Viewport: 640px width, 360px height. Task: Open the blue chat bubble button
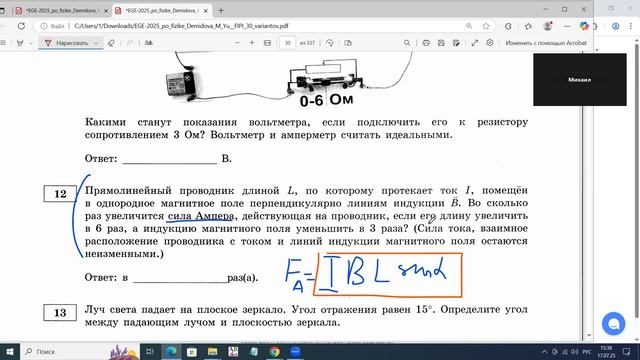[x=613, y=324]
